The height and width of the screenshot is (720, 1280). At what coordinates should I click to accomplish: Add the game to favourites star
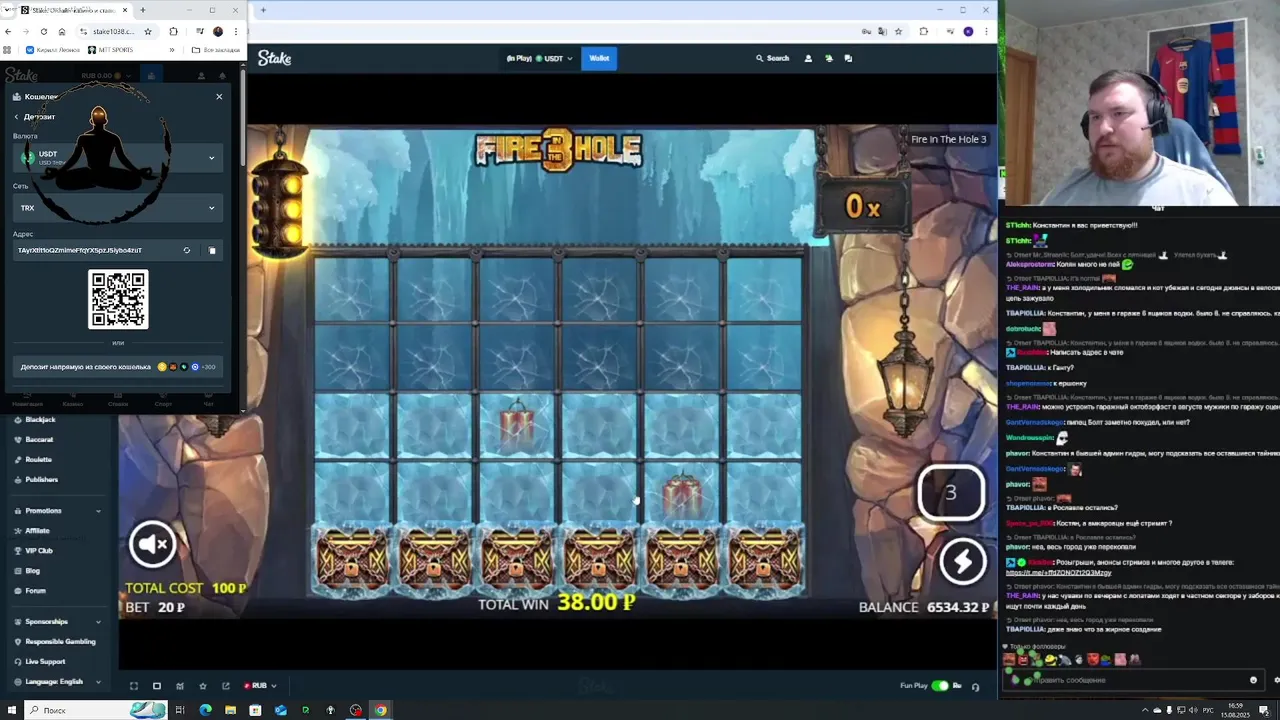coord(203,686)
